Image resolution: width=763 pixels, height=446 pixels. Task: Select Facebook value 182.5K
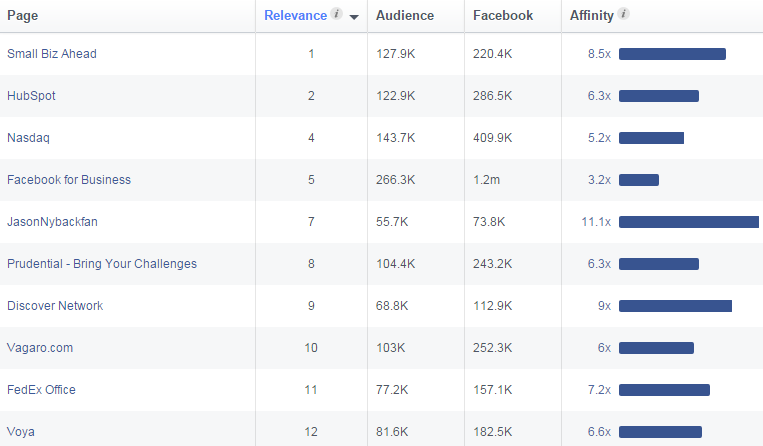(x=492, y=432)
